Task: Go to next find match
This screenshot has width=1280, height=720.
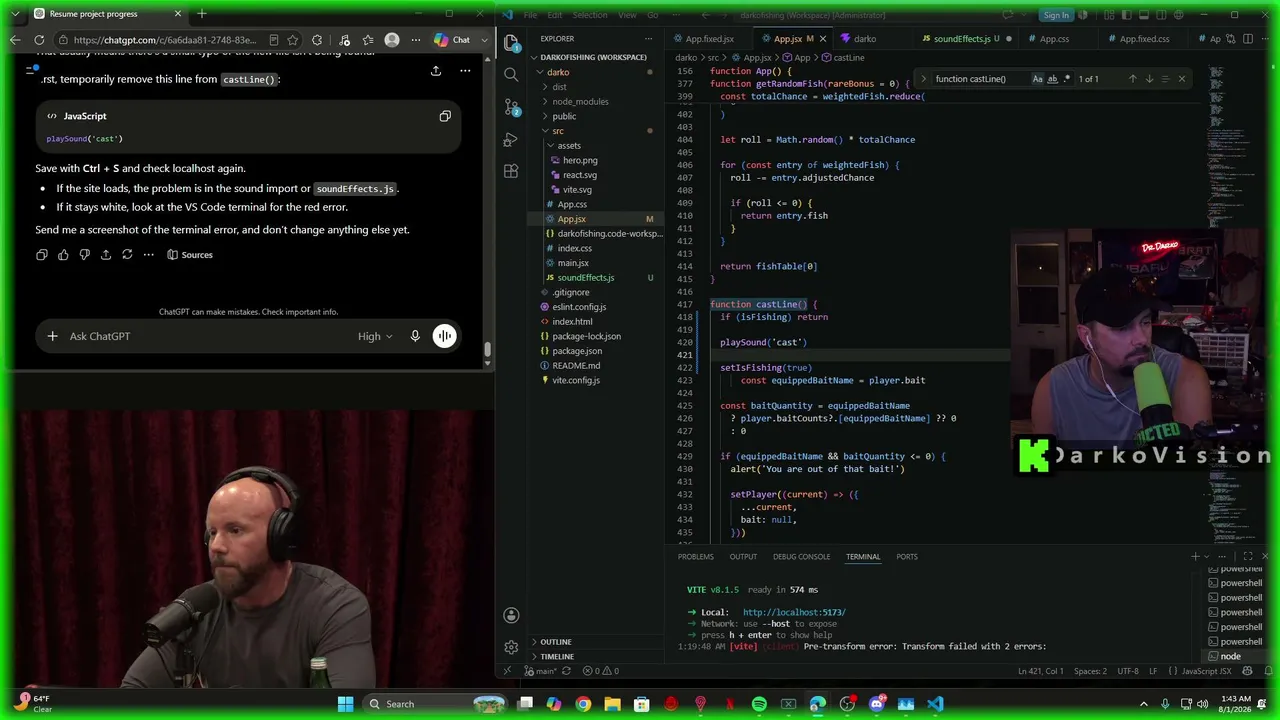Action: coord(1149,79)
